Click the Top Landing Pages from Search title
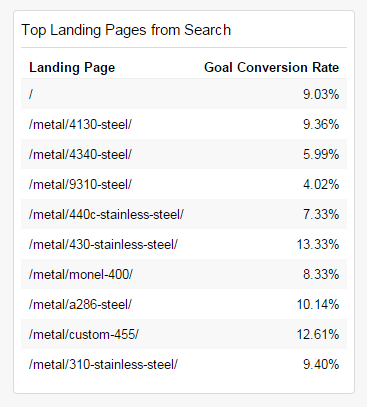367x407 pixels. tap(126, 30)
